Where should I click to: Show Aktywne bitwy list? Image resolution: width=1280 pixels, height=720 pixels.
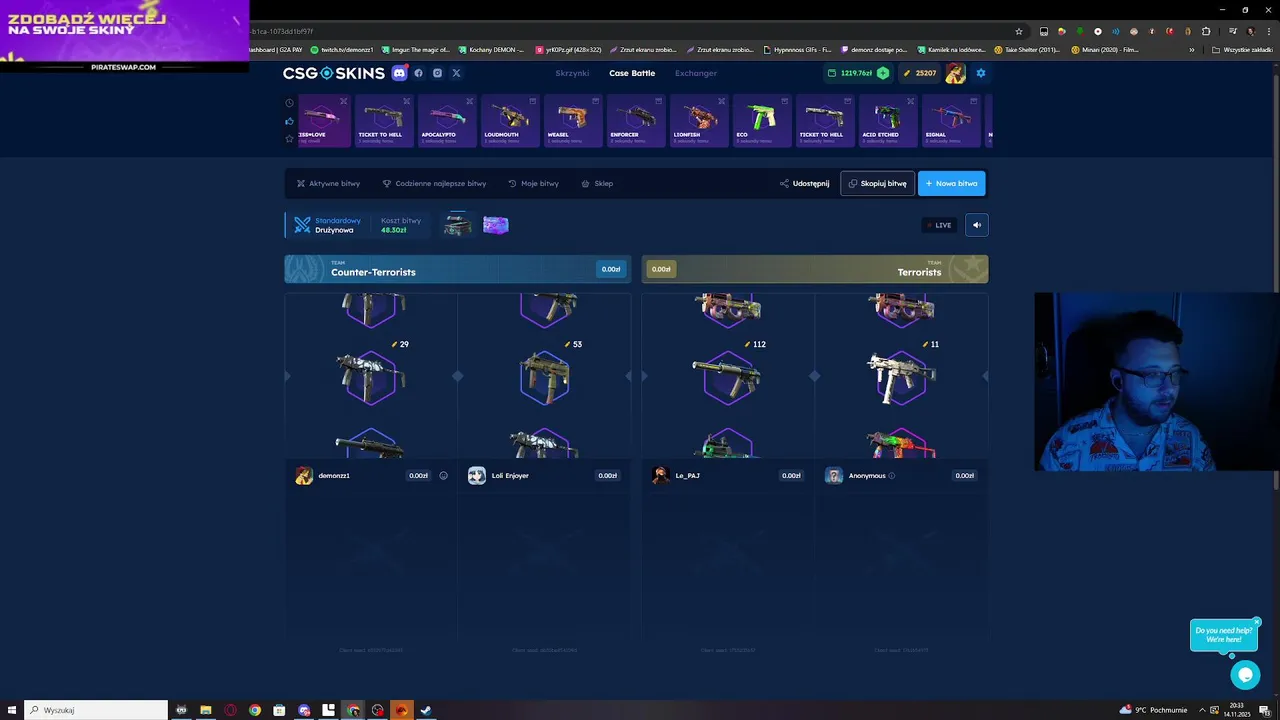(328, 183)
